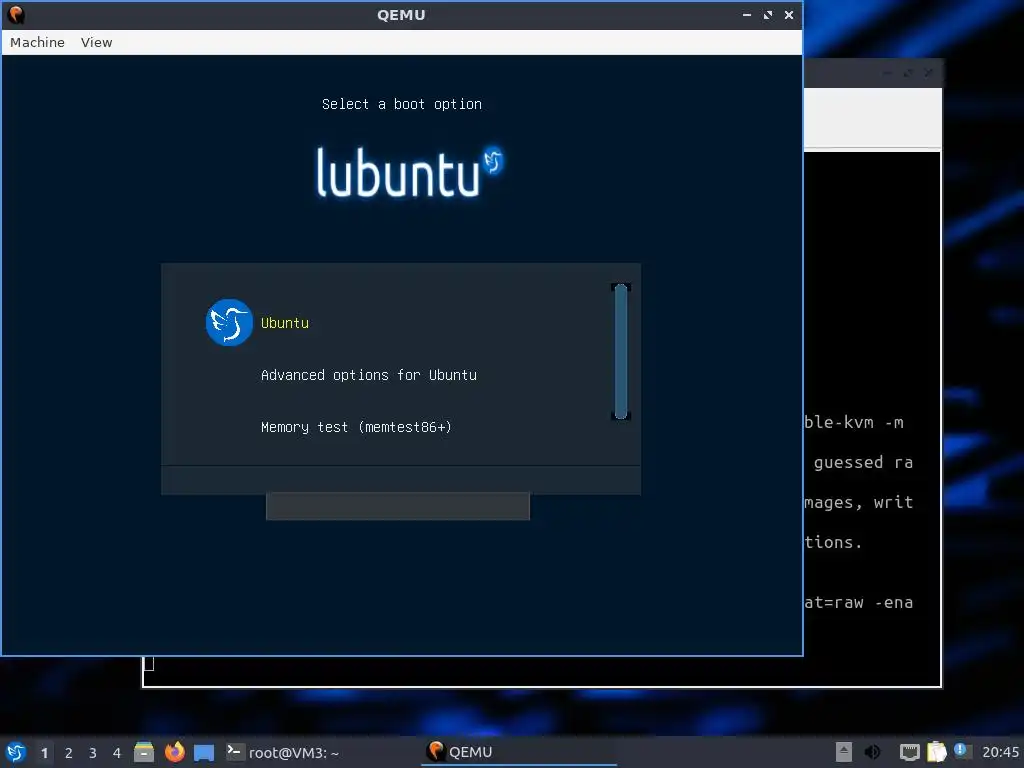
Task: Choose Advanced options for Ubuntu
Action: click(x=368, y=375)
